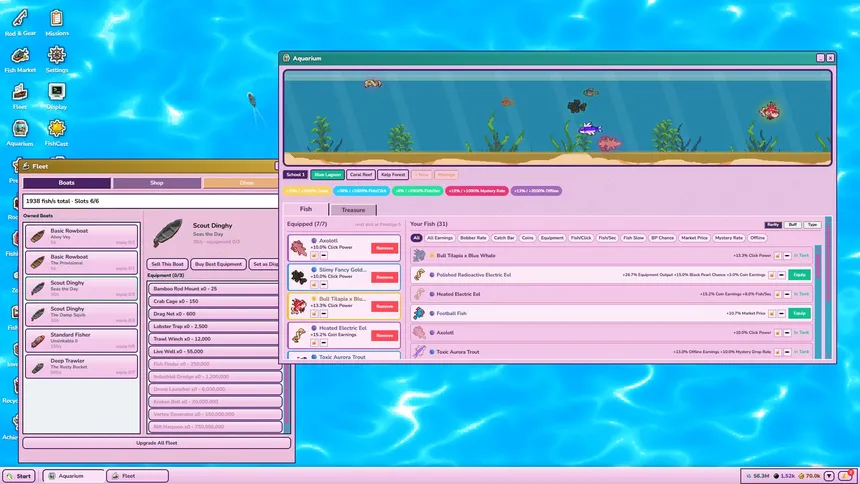Open the Aquarium desktop icon
The width and height of the screenshot is (860, 484).
point(20,133)
